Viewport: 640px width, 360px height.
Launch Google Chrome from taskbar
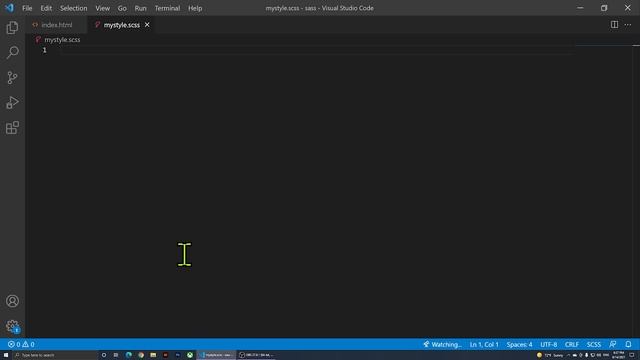pyautogui.click(x=141, y=355)
